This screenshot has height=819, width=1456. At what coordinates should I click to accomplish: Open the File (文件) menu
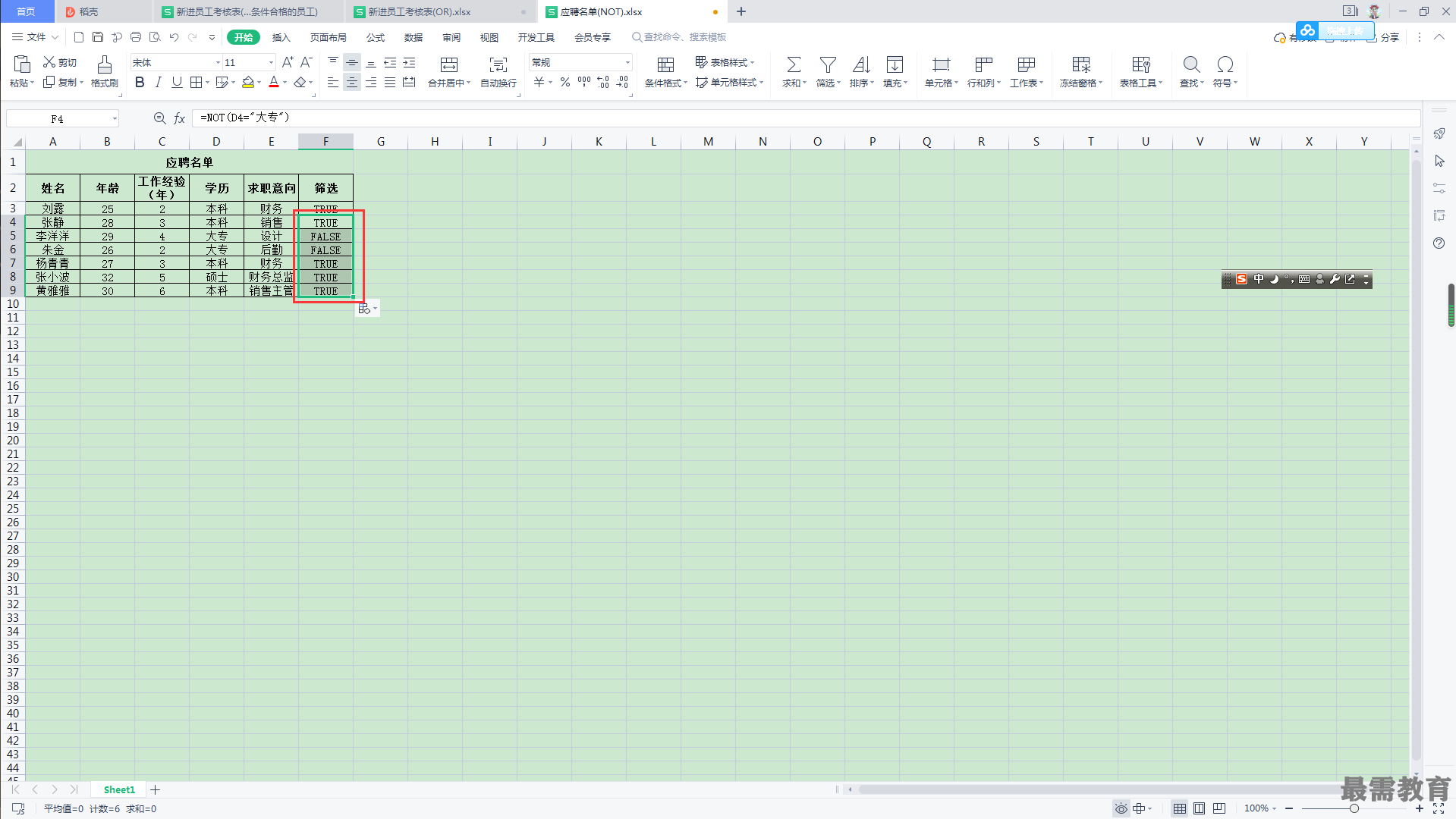(x=35, y=37)
